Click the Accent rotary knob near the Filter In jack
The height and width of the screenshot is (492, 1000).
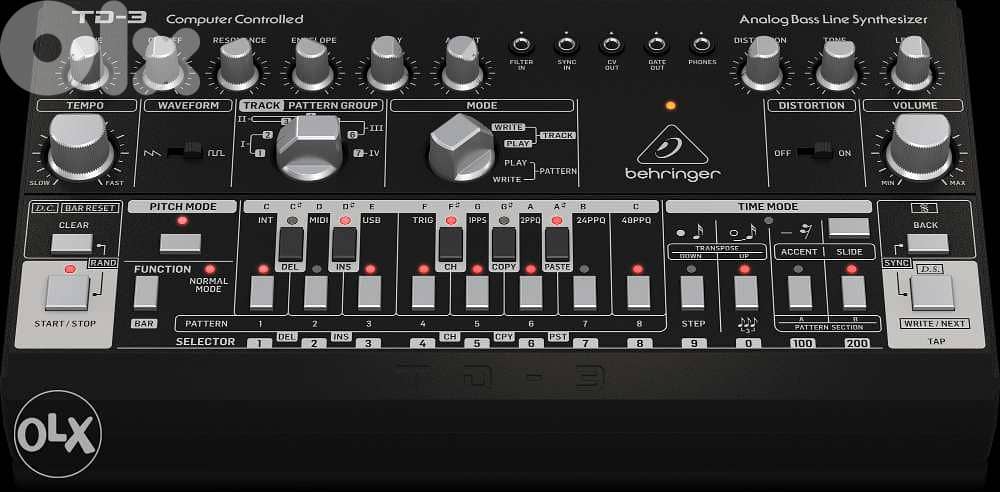[x=462, y=65]
